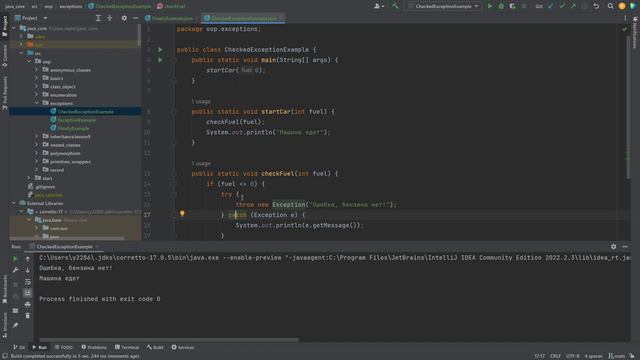Click the 1 usage hint above checkFuel
Screen dimensions: 640x360
tap(201, 164)
